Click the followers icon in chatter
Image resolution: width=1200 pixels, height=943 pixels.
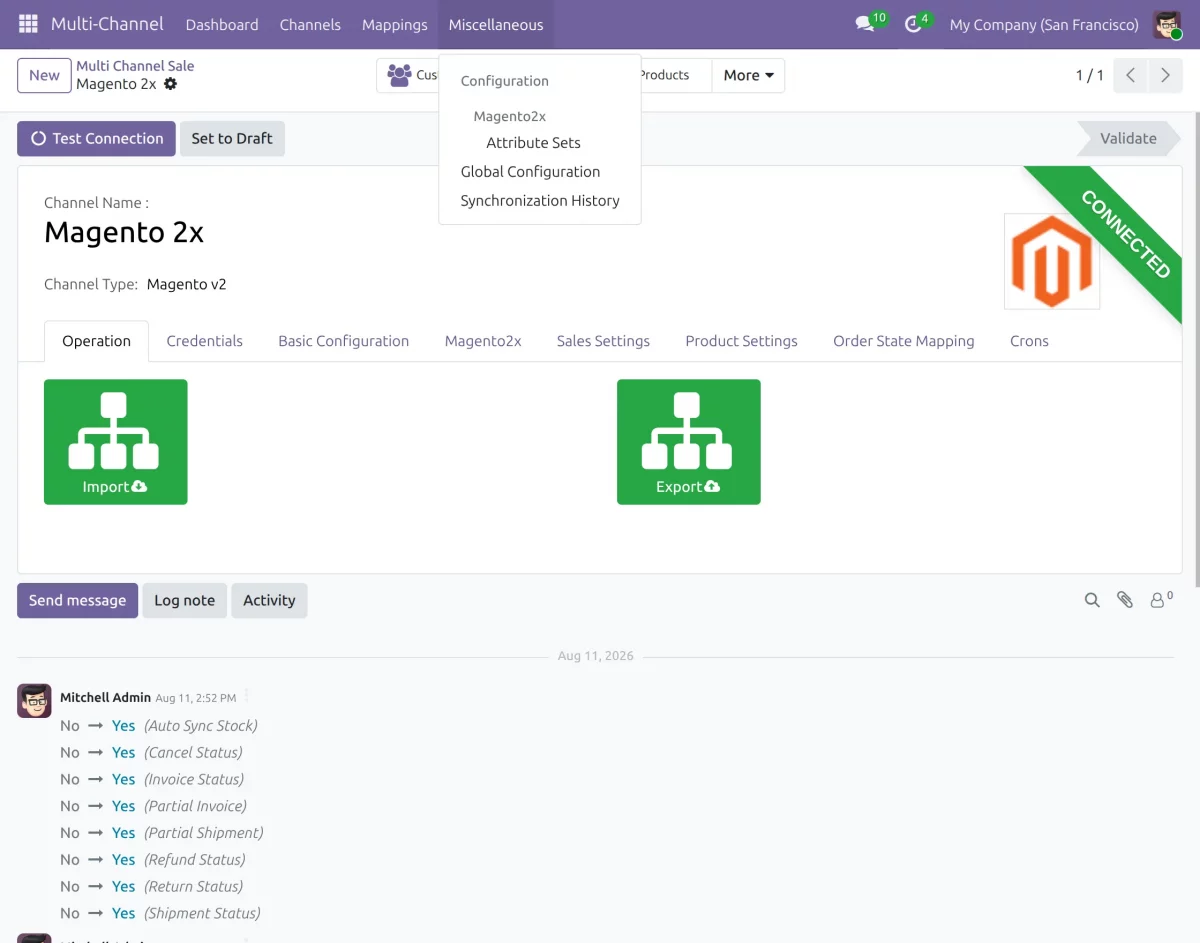1161,600
